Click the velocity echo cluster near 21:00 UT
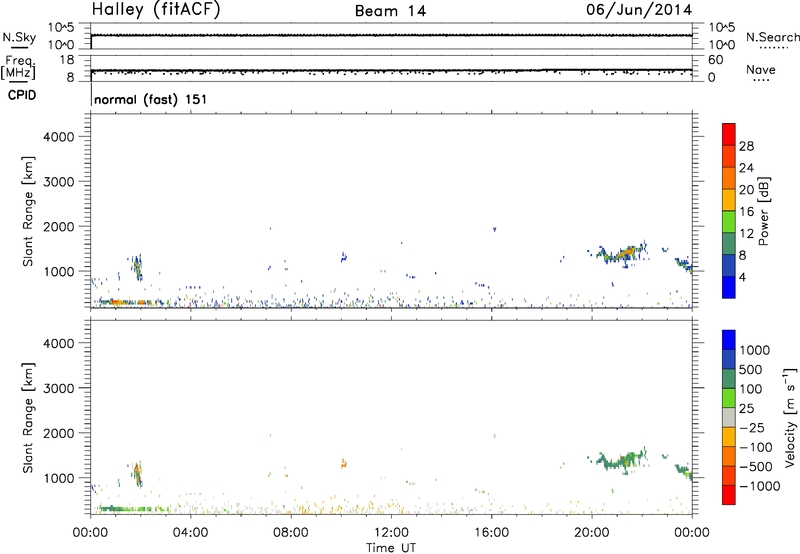Viewport: 800px width, 554px height. (620, 460)
